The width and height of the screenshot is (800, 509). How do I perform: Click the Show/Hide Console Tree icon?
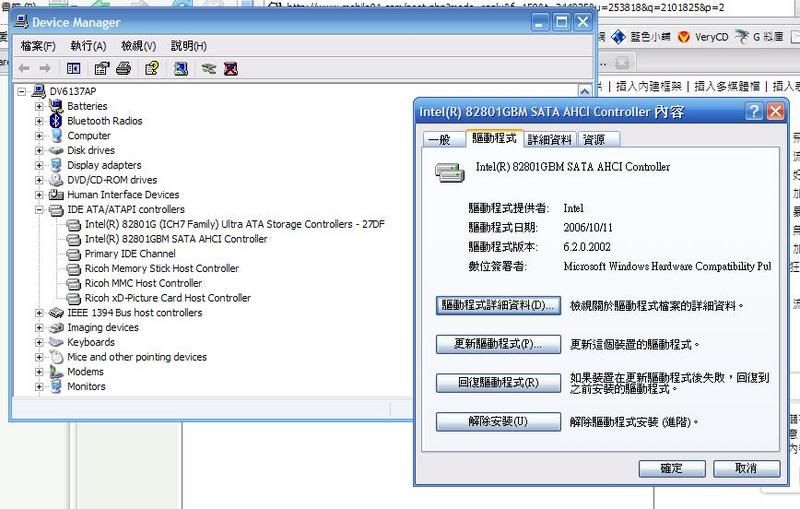click(x=73, y=69)
